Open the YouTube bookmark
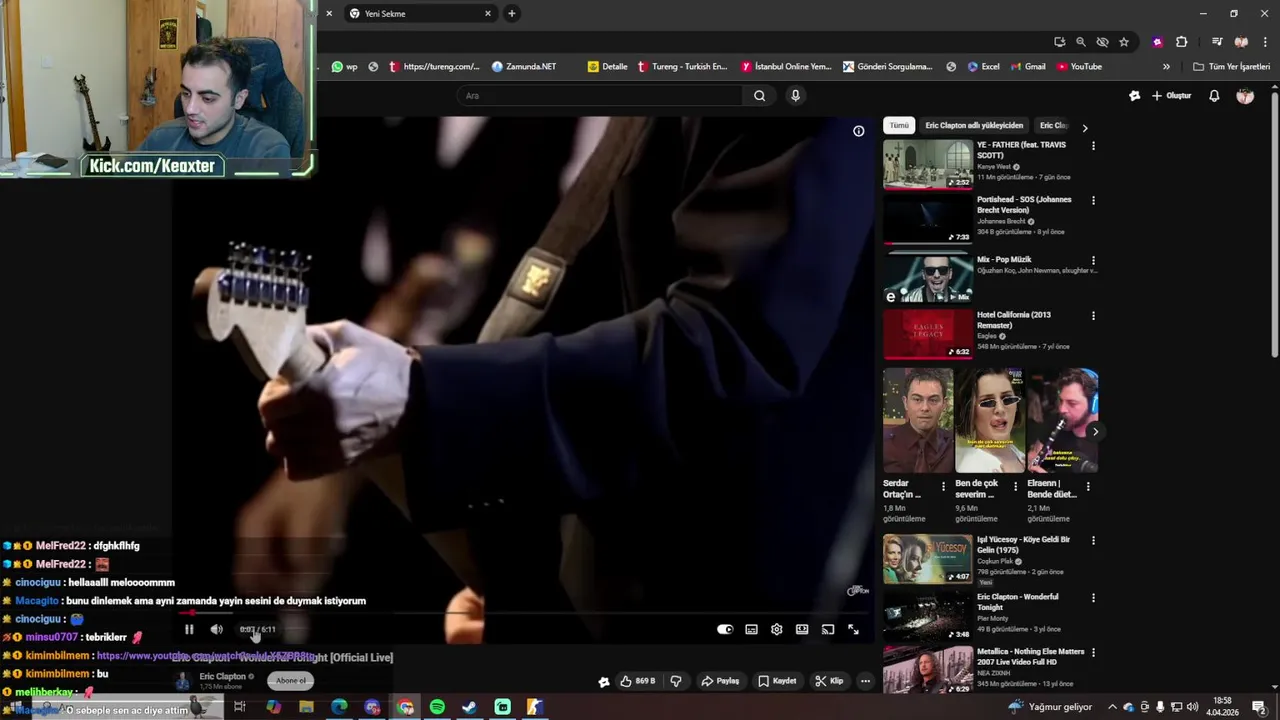Screen dimensions: 1280x720 1079,67
